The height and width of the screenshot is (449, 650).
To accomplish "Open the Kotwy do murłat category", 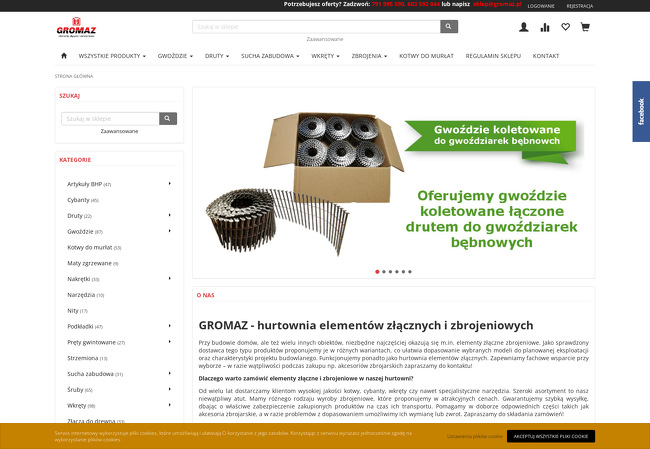I will 94,248.
